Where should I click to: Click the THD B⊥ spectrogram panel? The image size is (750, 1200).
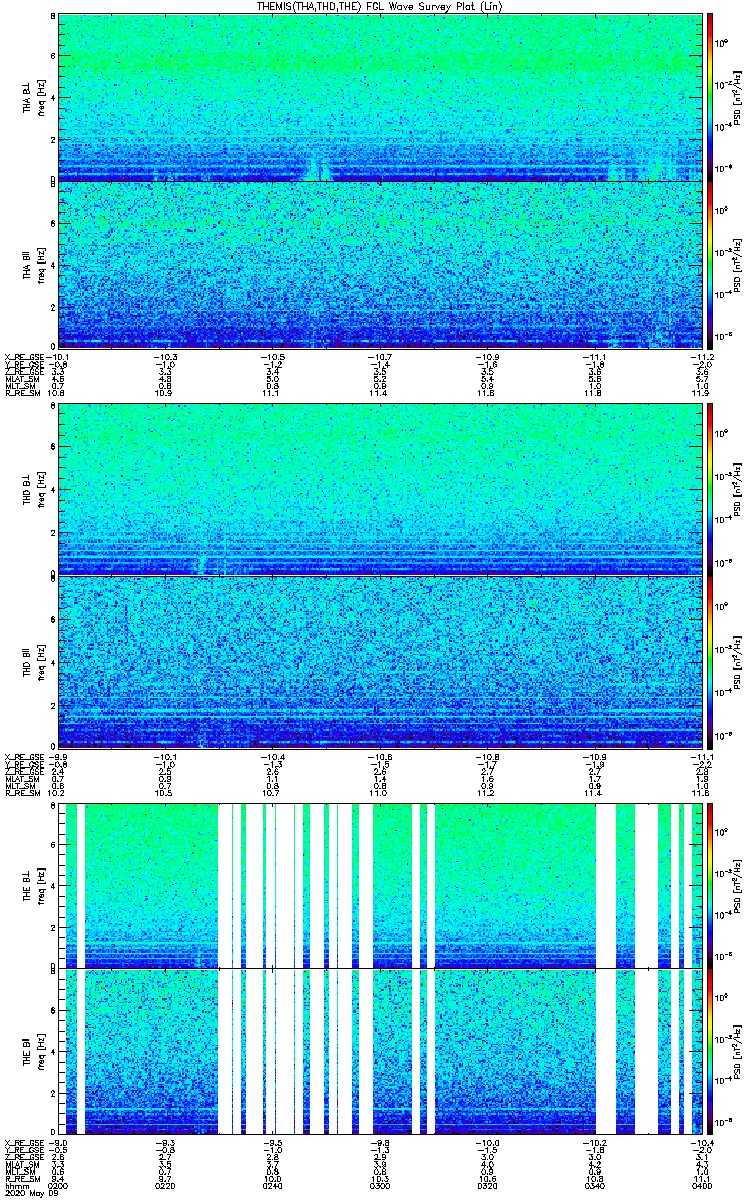380,489
